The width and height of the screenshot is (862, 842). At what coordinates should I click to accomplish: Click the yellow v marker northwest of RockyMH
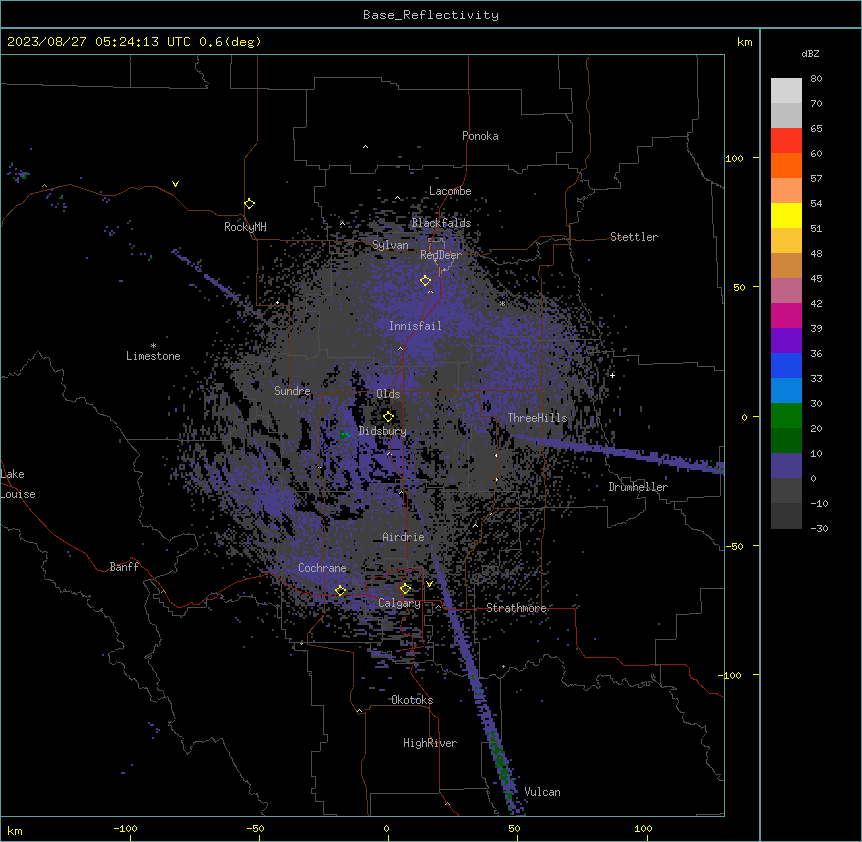(x=175, y=184)
